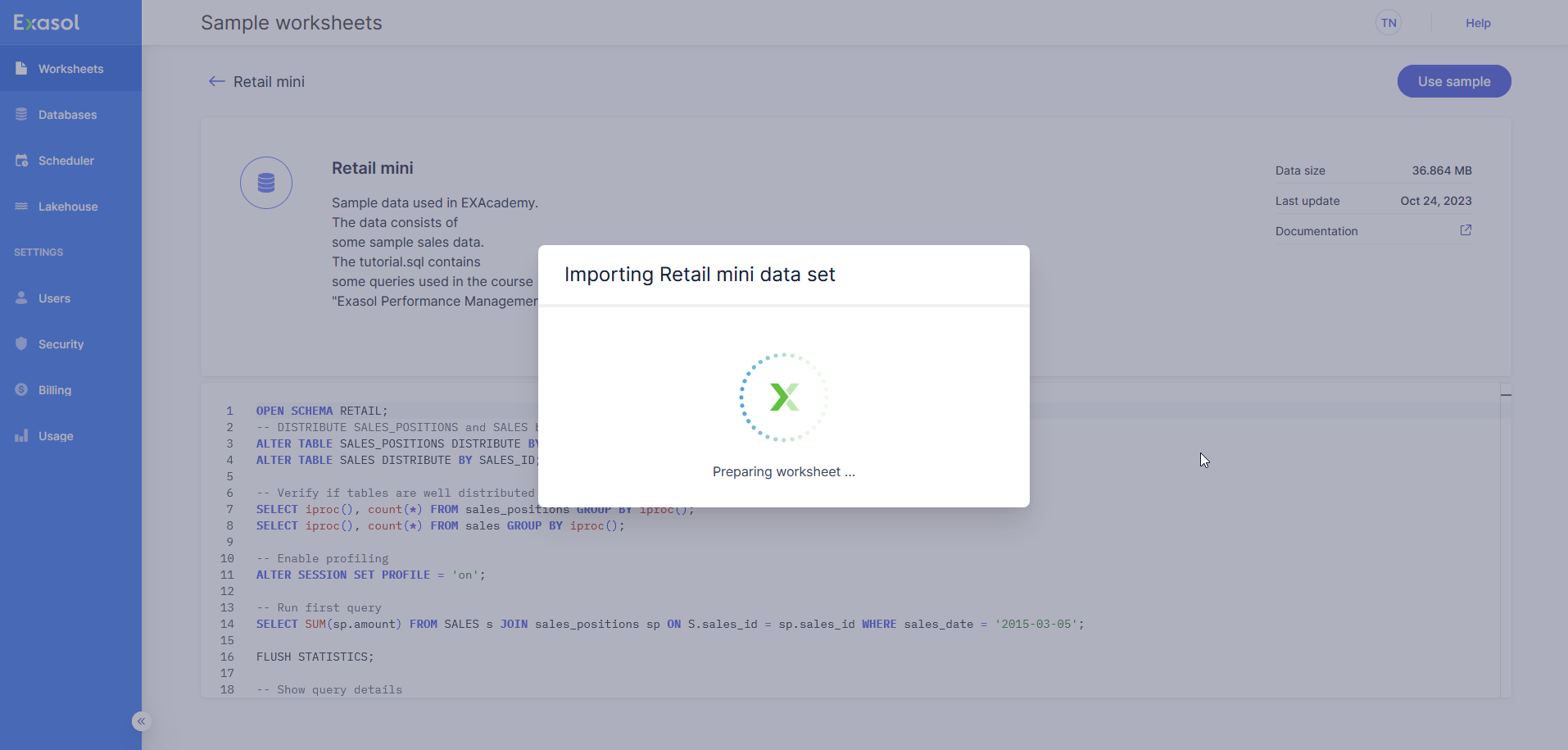Click the Importing Retail mini dialog title

[x=699, y=275]
